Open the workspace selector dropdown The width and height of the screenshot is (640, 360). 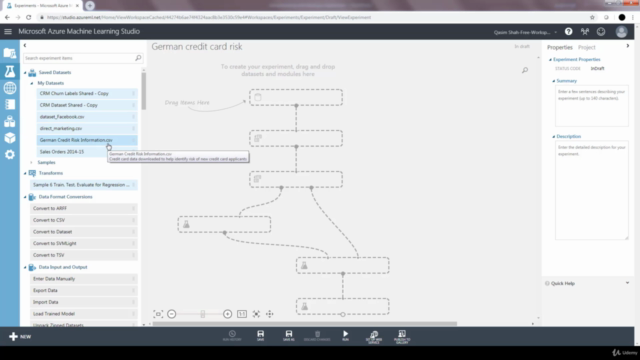point(525,32)
